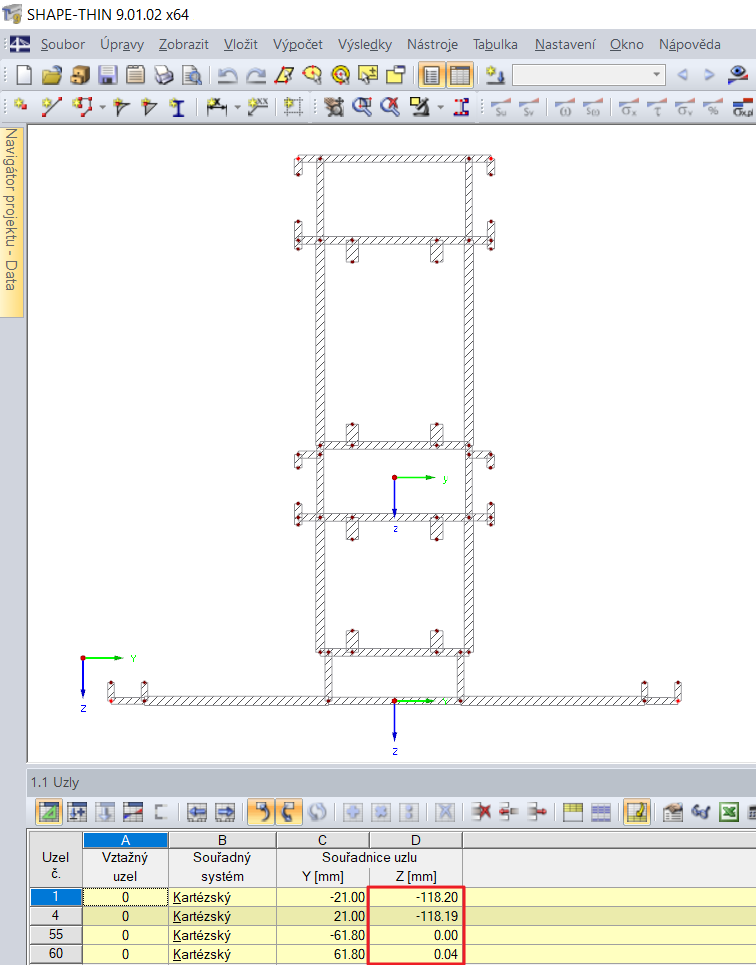This screenshot has height=965, width=756.
Task: Click the tau shear stress results icon
Action: click(x=656, y=107)
